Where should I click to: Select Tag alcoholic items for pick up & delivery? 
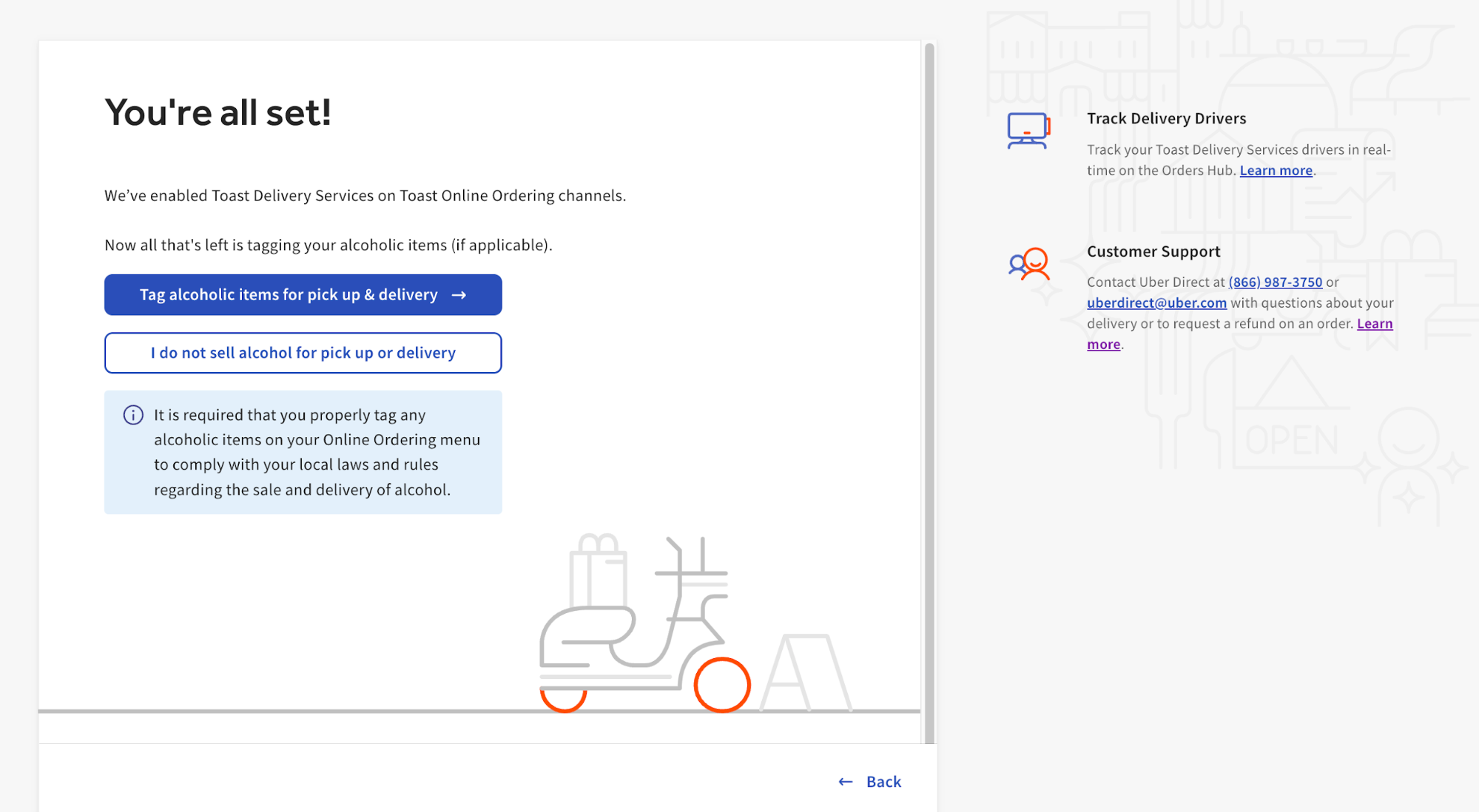click(303, 294)
